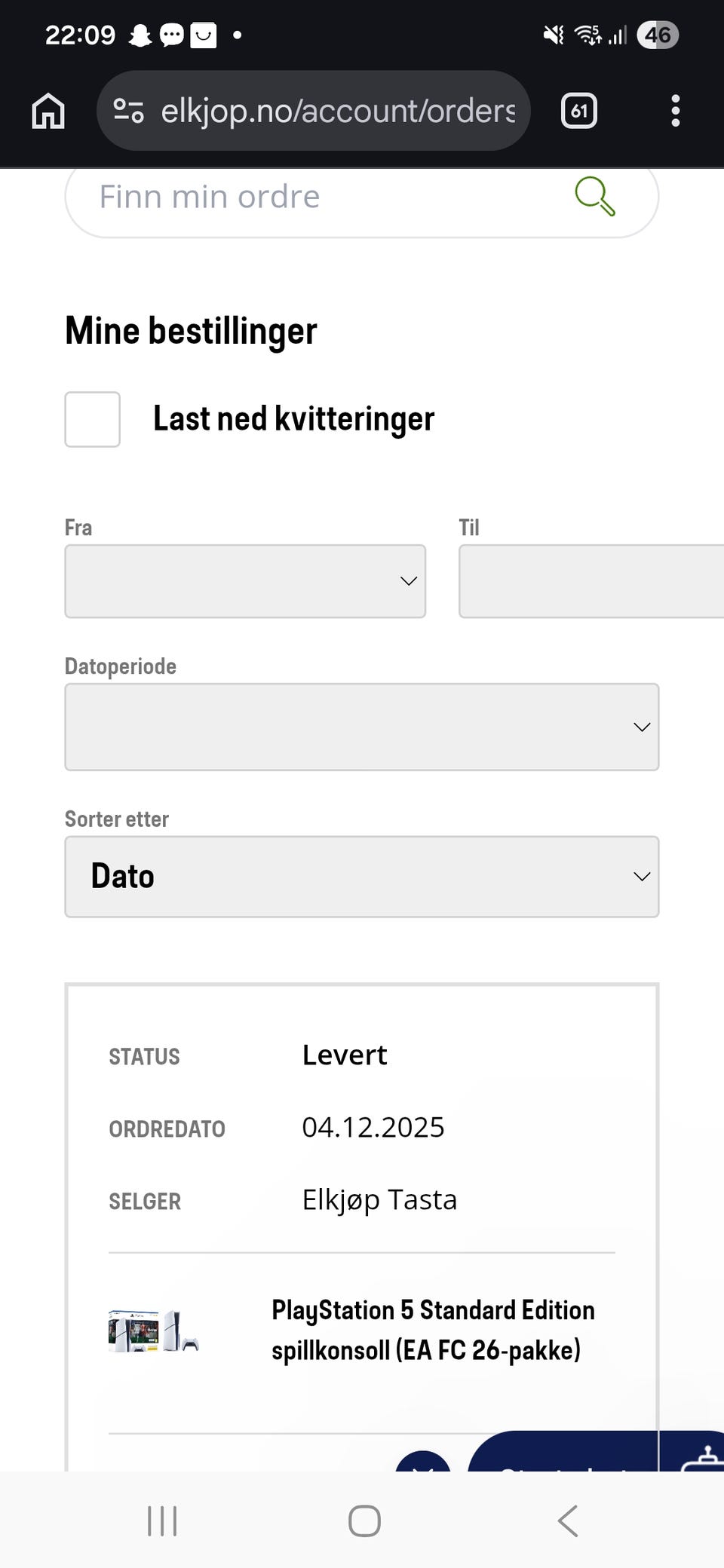This screenshot has width=724, height=1568.
Task: Click the green magnifier search icon
Action: 594,197
